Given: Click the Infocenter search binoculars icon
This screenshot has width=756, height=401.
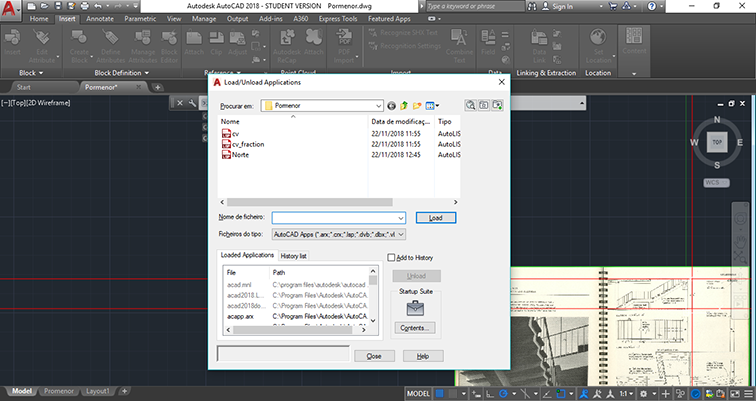Looking at the screenshot, I should [532, 6].
